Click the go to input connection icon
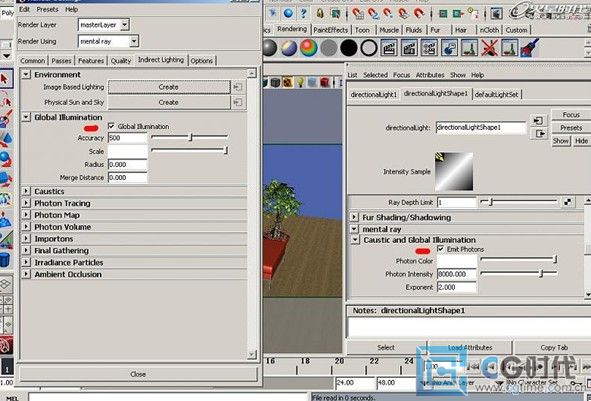The height and width of the screenshot is (401, 591). pyautogui.click(x=538, y=121)
